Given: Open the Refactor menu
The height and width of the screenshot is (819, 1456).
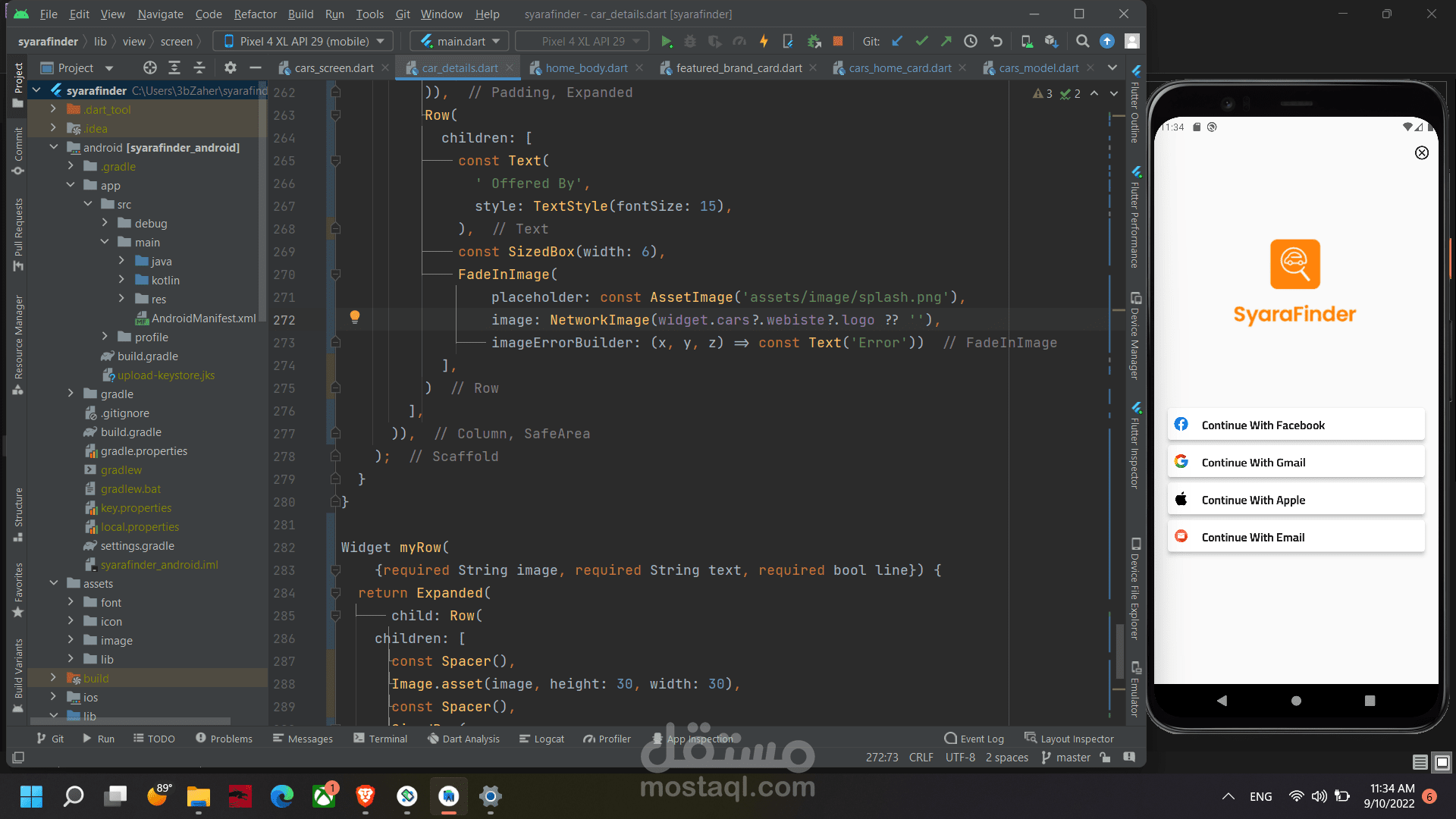Looking at the screenshot, I should 255,14.
